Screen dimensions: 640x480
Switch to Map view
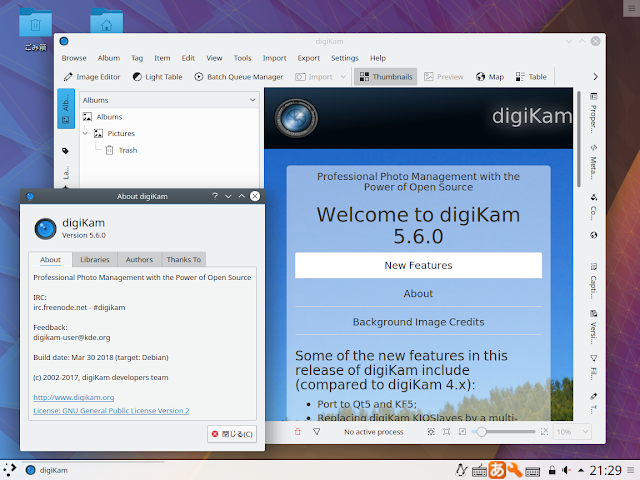(490, 77)
